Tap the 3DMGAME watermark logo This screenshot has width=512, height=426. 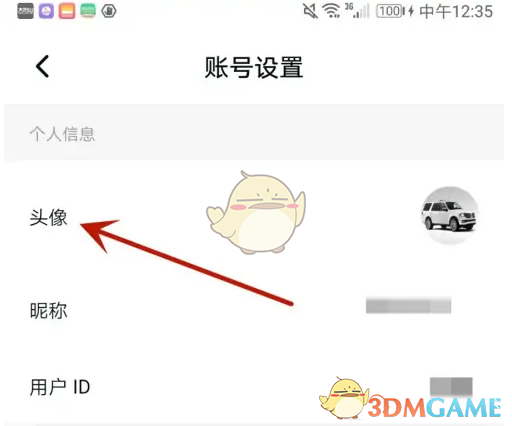coord(410,399)
